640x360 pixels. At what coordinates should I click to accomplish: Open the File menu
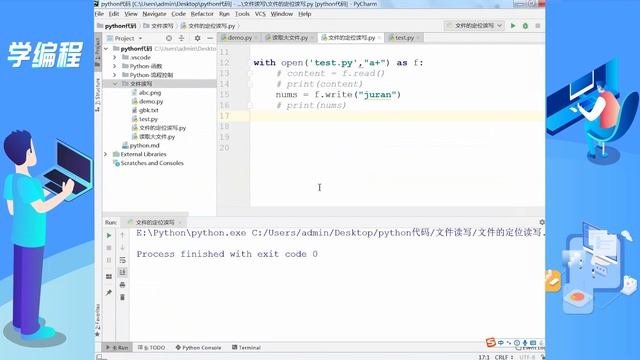(99, 14)
